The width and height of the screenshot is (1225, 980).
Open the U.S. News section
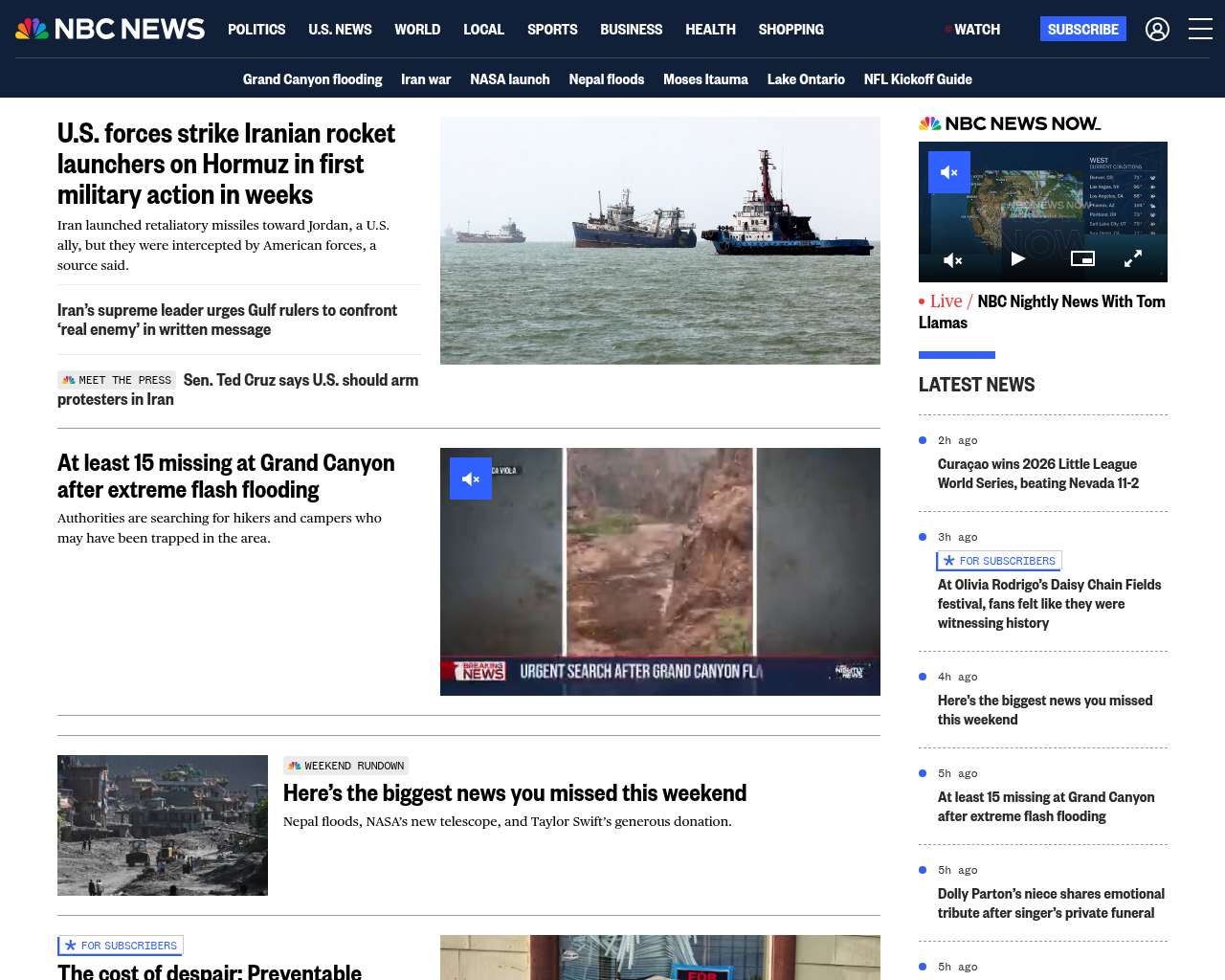(x=340, y=30)
